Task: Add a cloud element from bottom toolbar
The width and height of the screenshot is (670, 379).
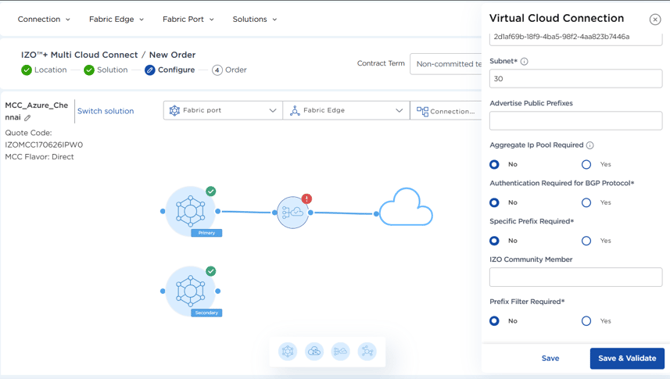Action: click(x=314, y=352)
